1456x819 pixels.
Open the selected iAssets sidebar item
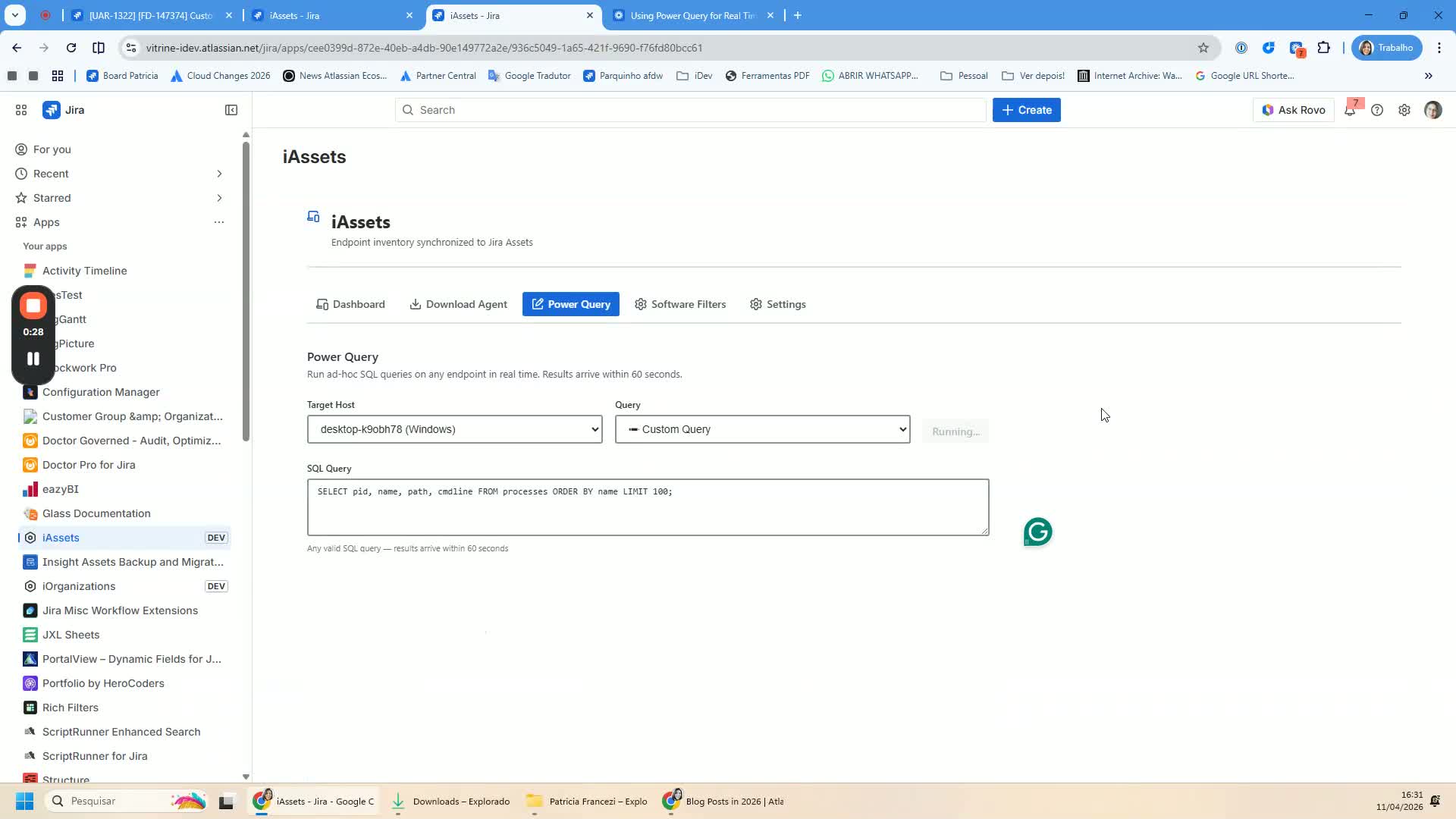click(125, 538)
